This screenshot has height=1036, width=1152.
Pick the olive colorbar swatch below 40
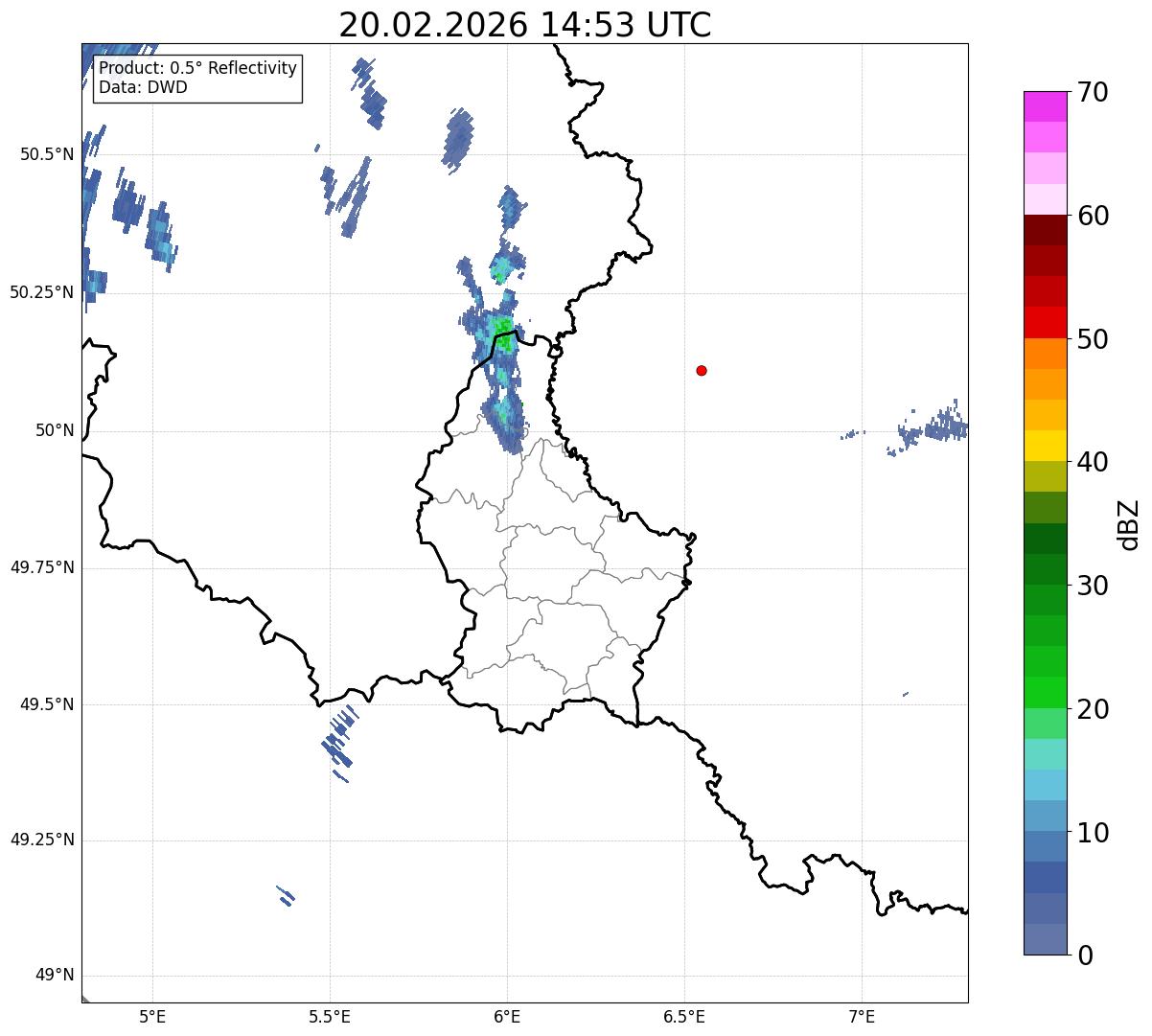point(1046,476)
